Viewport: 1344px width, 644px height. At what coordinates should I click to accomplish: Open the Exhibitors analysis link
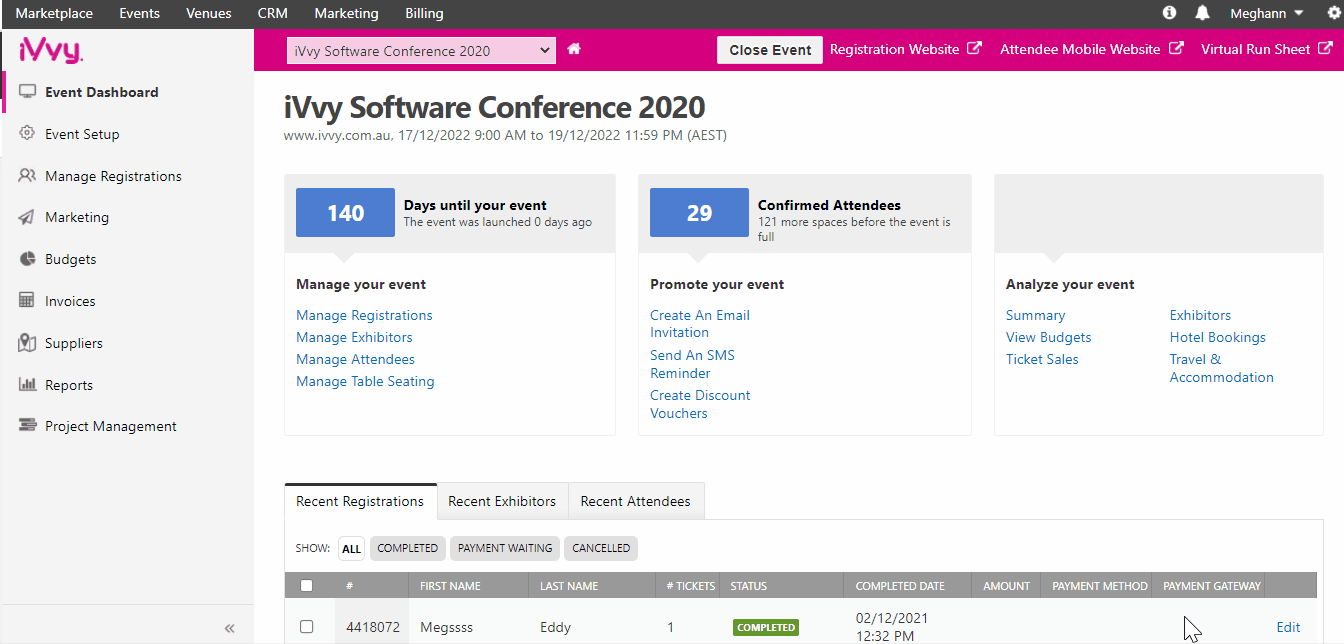pyautogui.click(x=1200, y=315)
